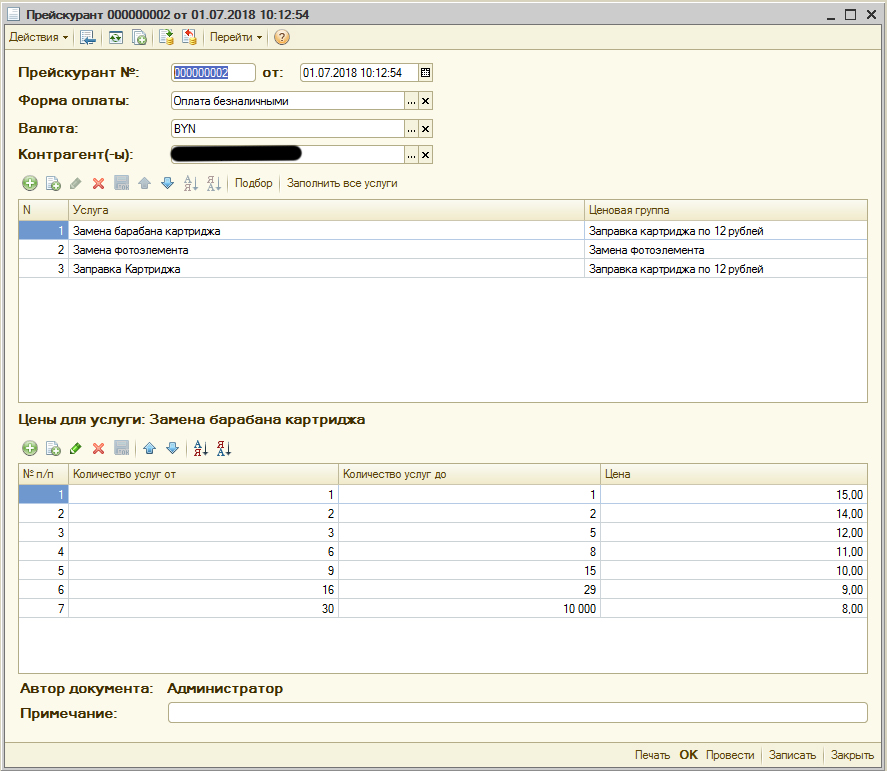Add a new price row in the prices toolbar

[30, 449]
